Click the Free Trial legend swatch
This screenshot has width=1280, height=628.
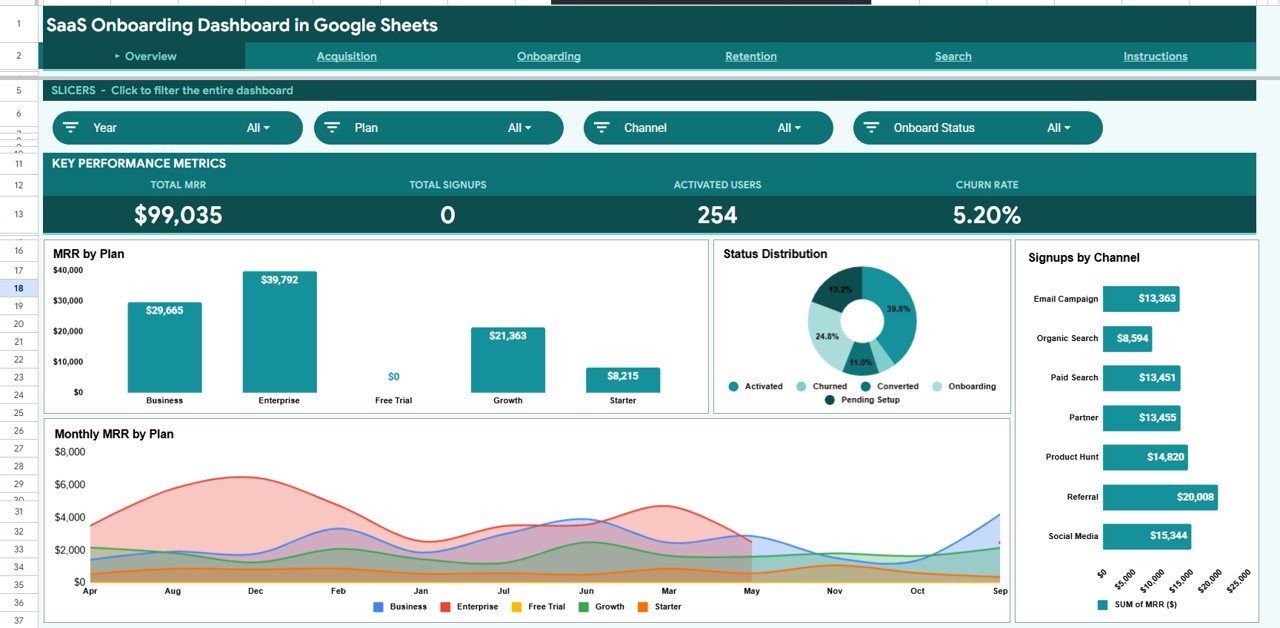(x=517, y=607)
